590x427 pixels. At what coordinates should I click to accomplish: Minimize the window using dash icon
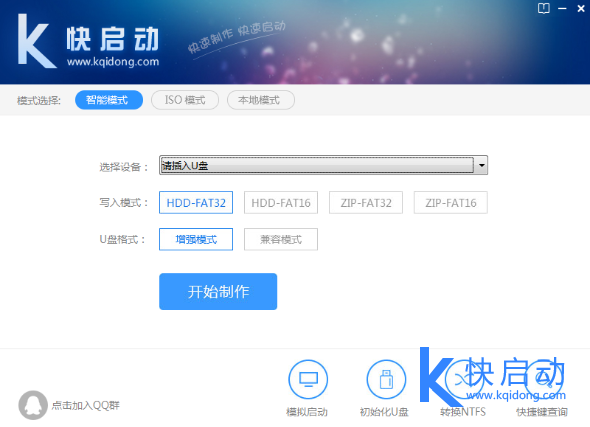pos(562,8)
